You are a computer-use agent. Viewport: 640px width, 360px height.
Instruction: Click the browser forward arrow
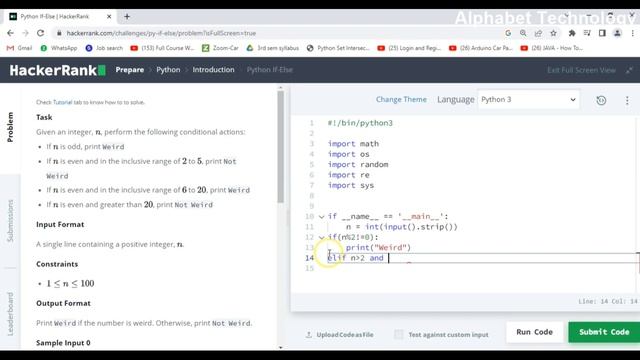pos(25,33)
